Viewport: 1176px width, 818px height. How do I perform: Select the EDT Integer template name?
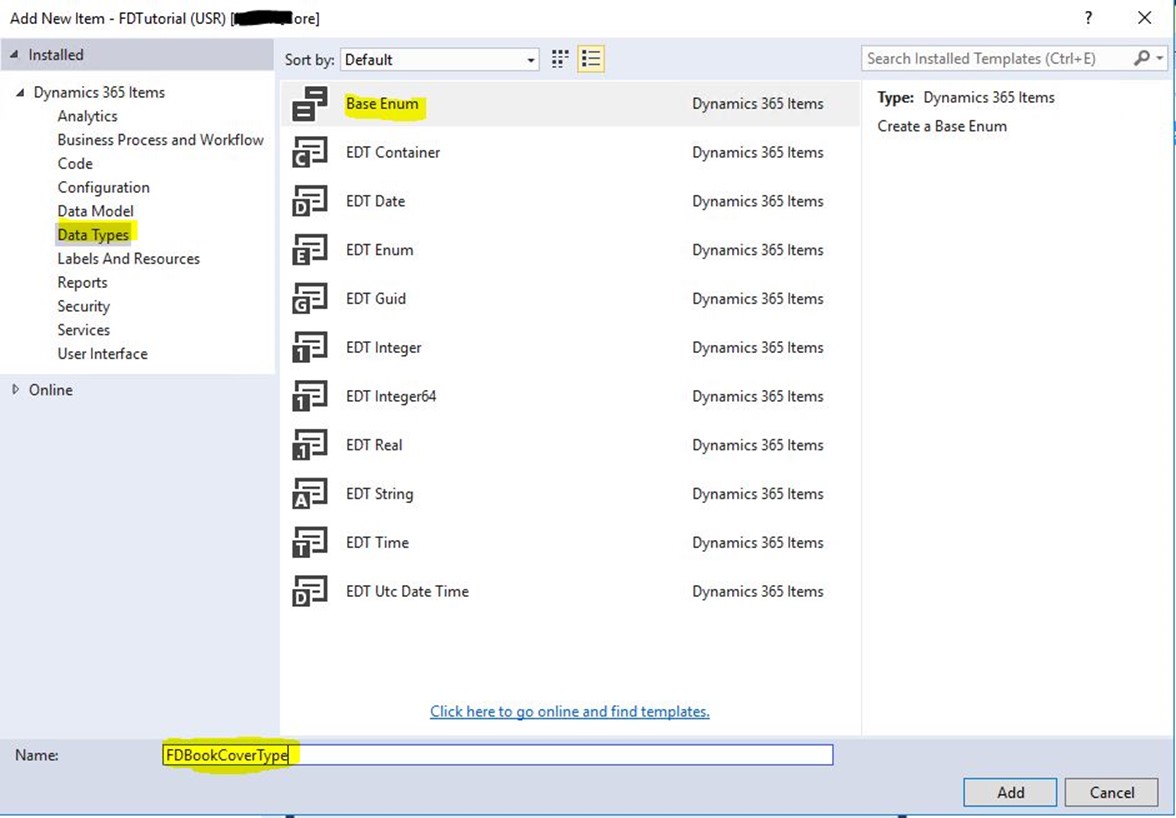click(383, 348)
